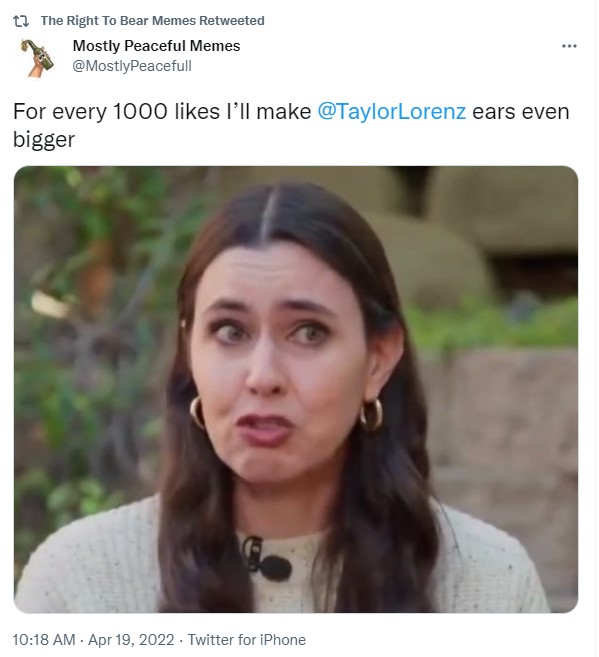Click the Mostly Peaceful Memes display name
The image size is (599, 657).
156,46
